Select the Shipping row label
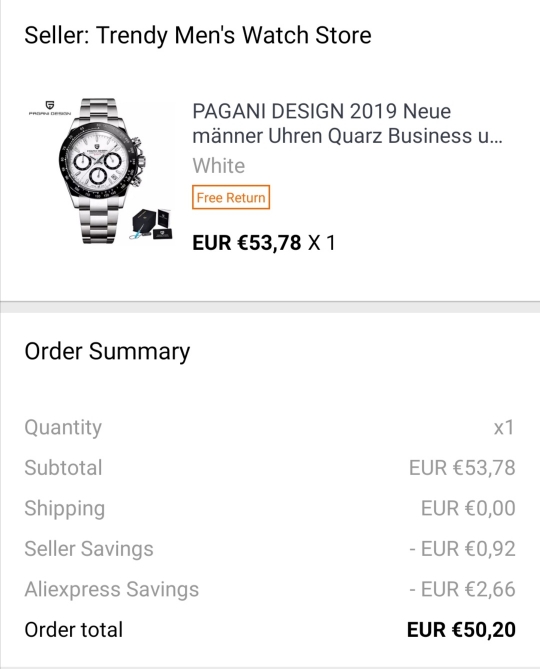 coord(64,509)
